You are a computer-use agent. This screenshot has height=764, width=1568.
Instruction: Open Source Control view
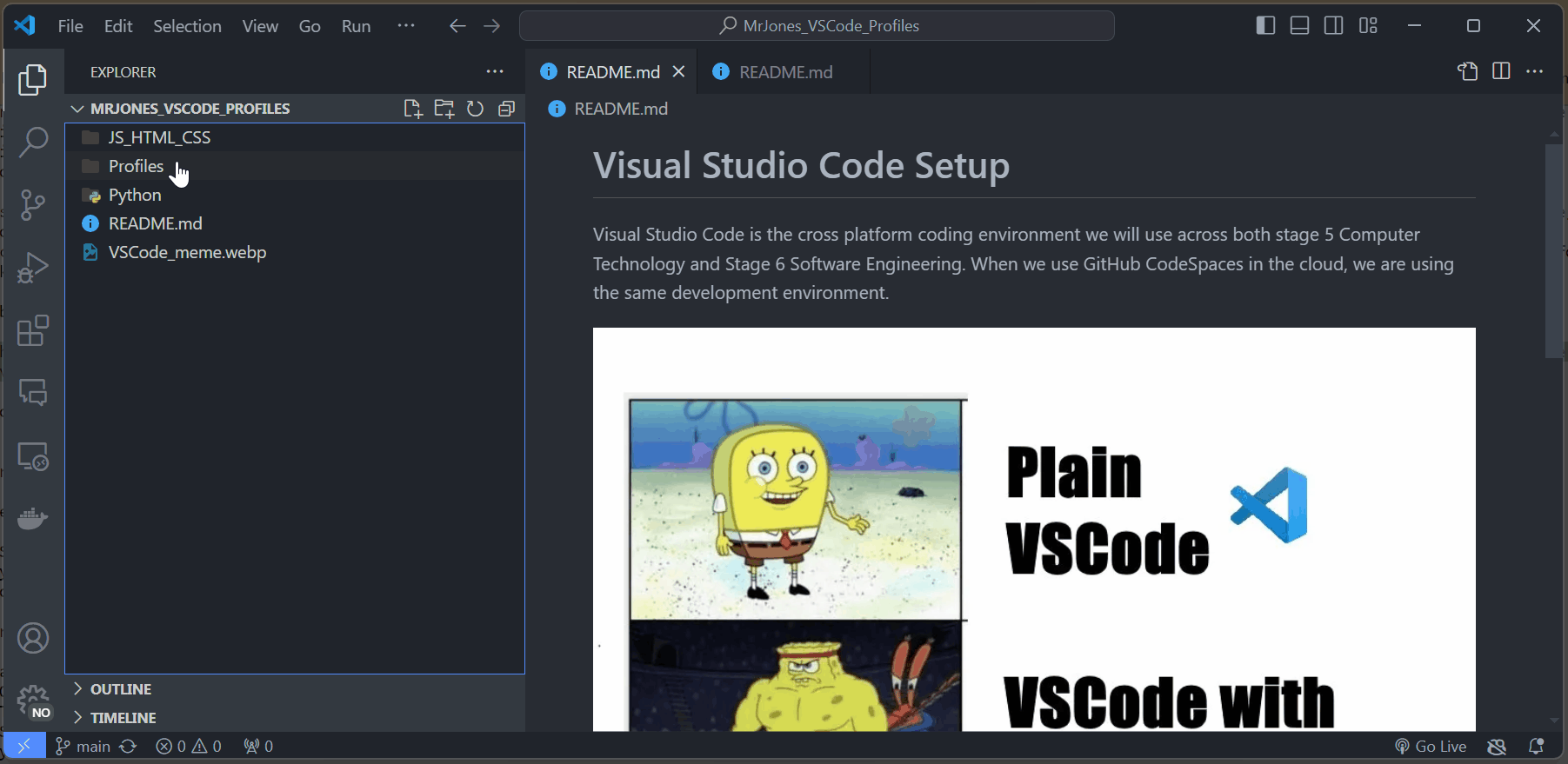click(x=32, y=205)
